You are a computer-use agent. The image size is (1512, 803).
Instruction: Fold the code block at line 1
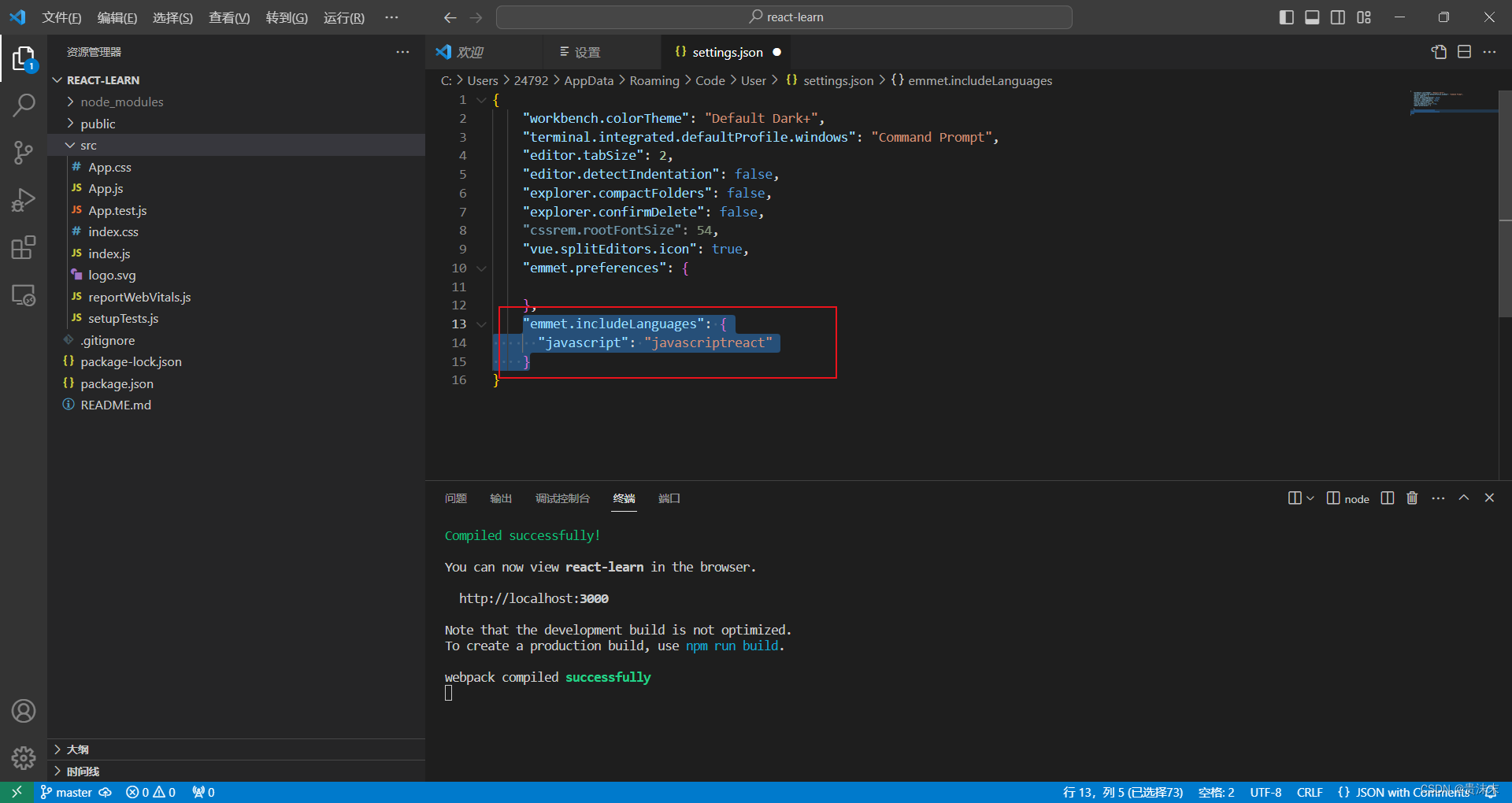point(481,100)
